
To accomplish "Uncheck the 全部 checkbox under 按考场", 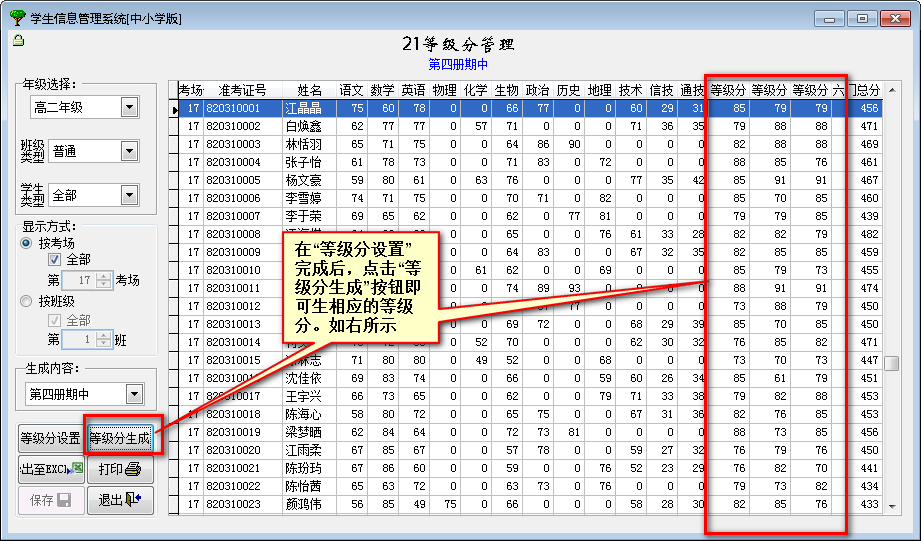I will point(55,260).
